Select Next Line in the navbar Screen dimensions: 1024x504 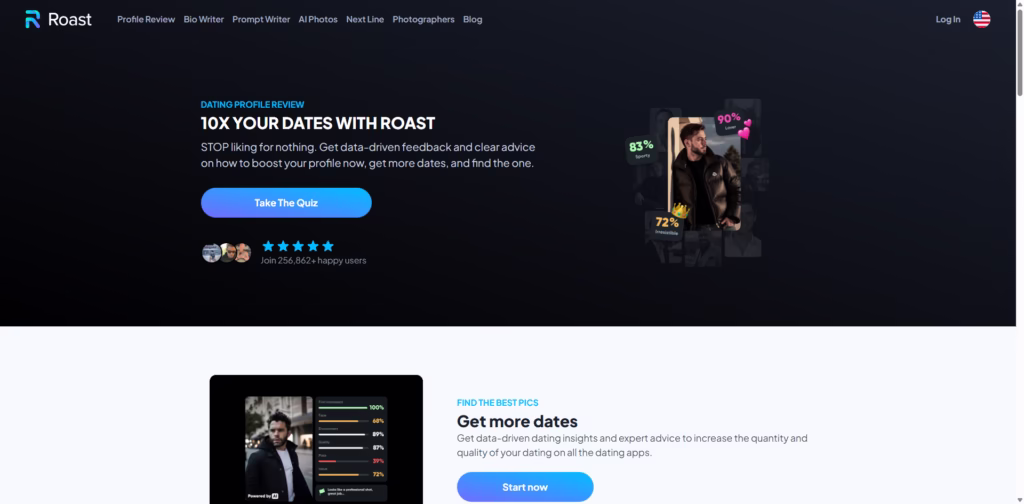[365, 20]
